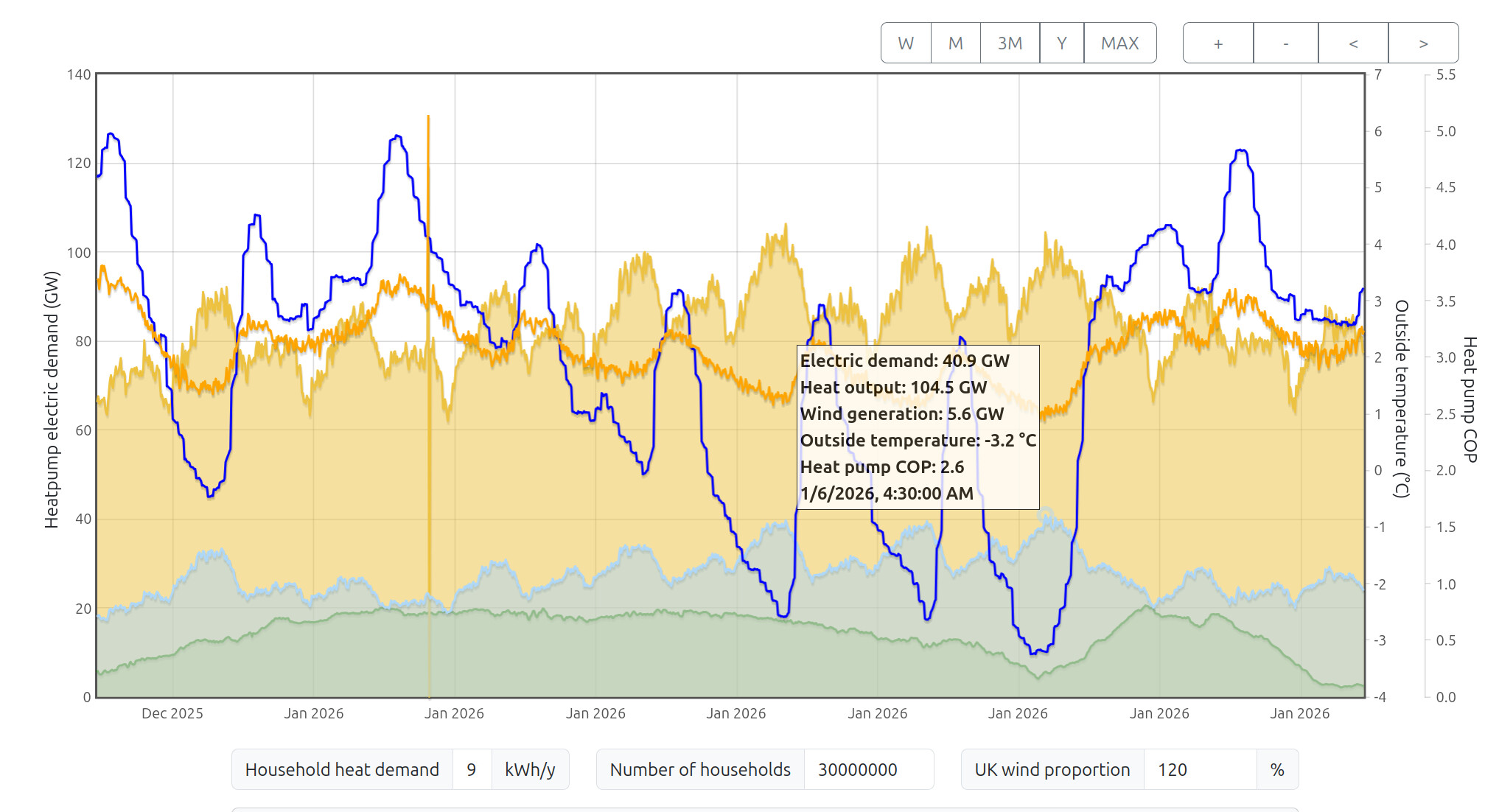Image resolution: width=1499 pixels, height=812 pixels.
Task: Show MAX time range
Action: coord(1119,43)
